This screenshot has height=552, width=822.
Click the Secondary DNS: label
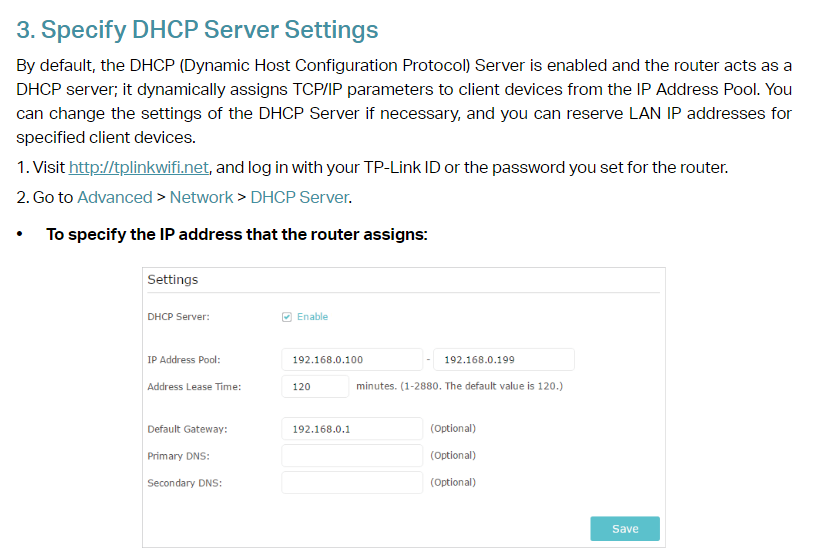pos(185,483)
